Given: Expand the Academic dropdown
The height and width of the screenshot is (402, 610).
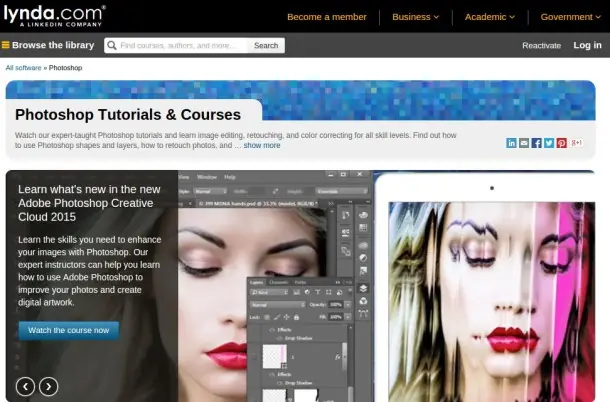Looking at the screenshot, I should (x=490, y=17).
